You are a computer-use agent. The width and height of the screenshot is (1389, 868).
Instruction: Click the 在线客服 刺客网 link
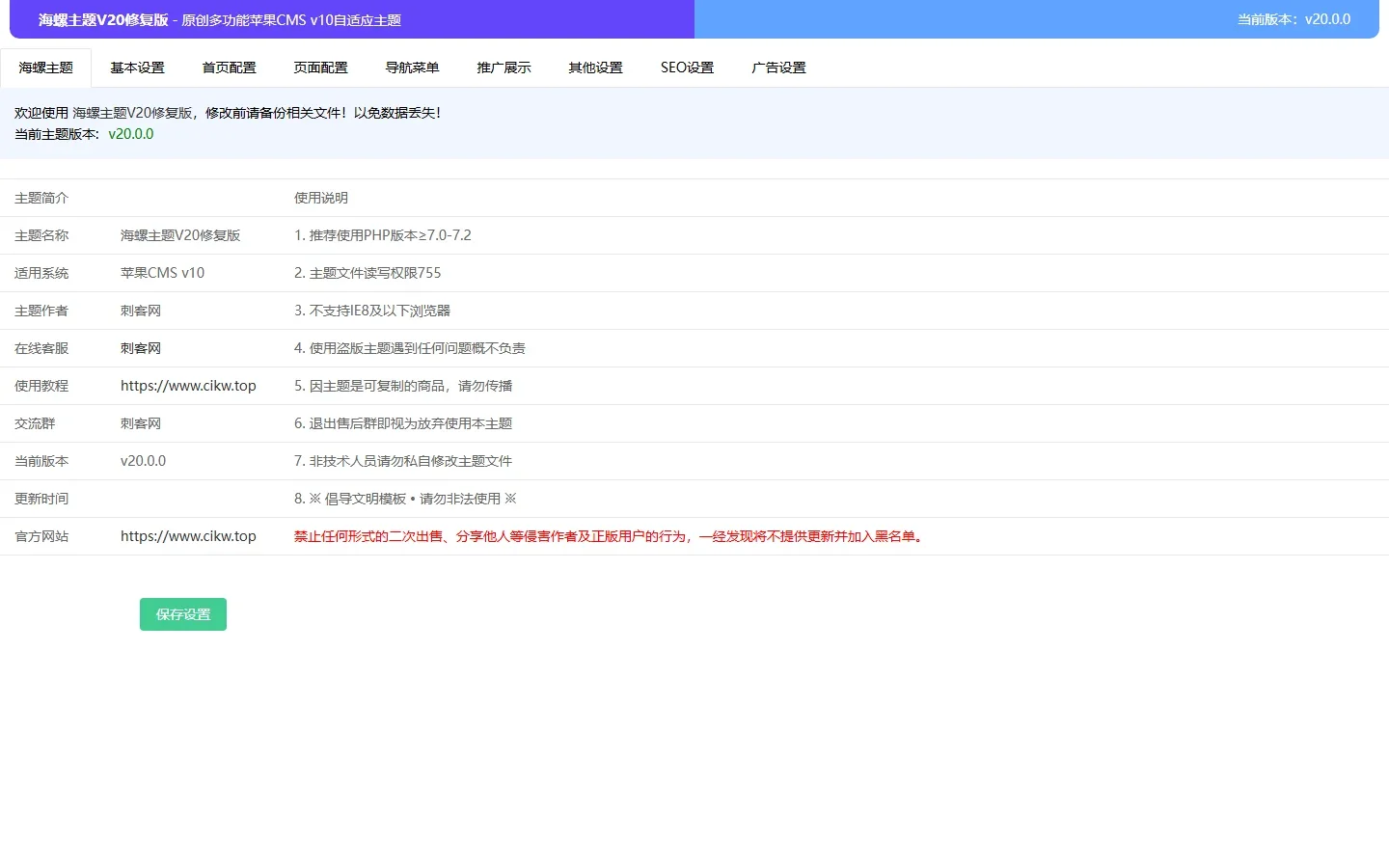pos(141,348)
